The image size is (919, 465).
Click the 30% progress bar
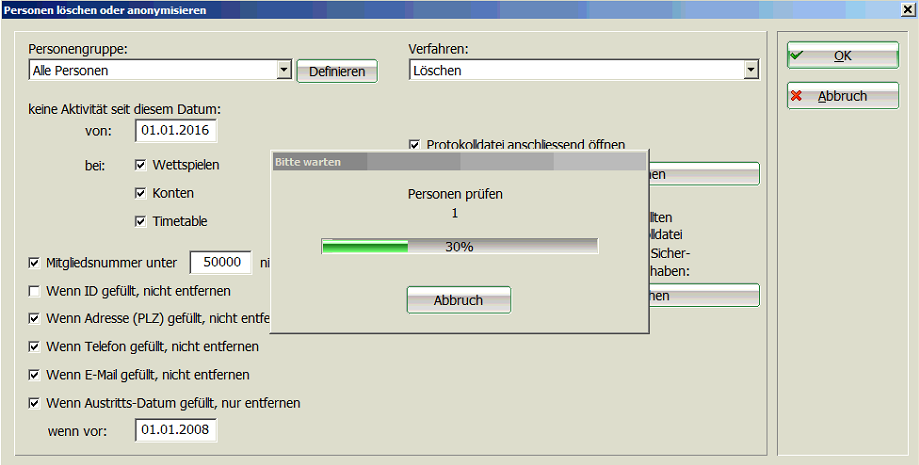coord(459,246)
